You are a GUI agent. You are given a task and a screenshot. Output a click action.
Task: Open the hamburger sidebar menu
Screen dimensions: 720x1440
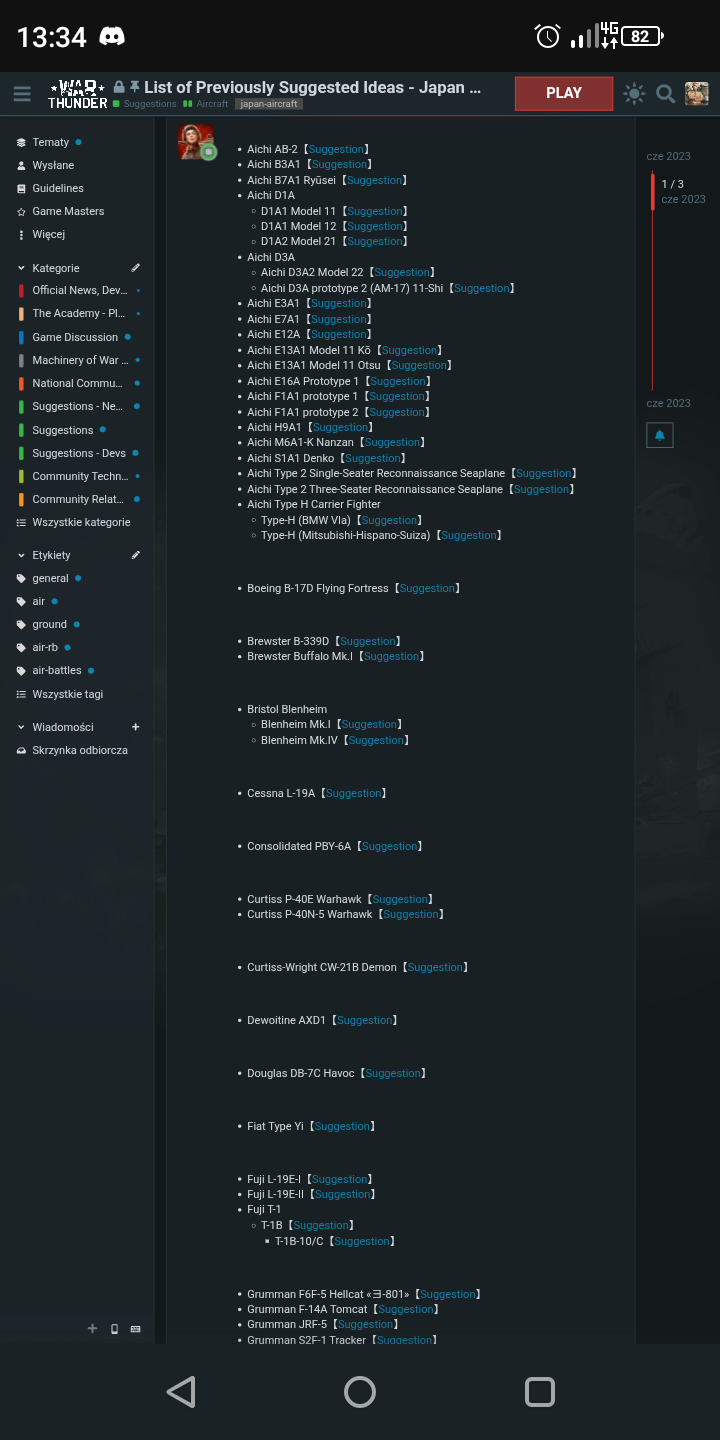click(x=22, y=94)
